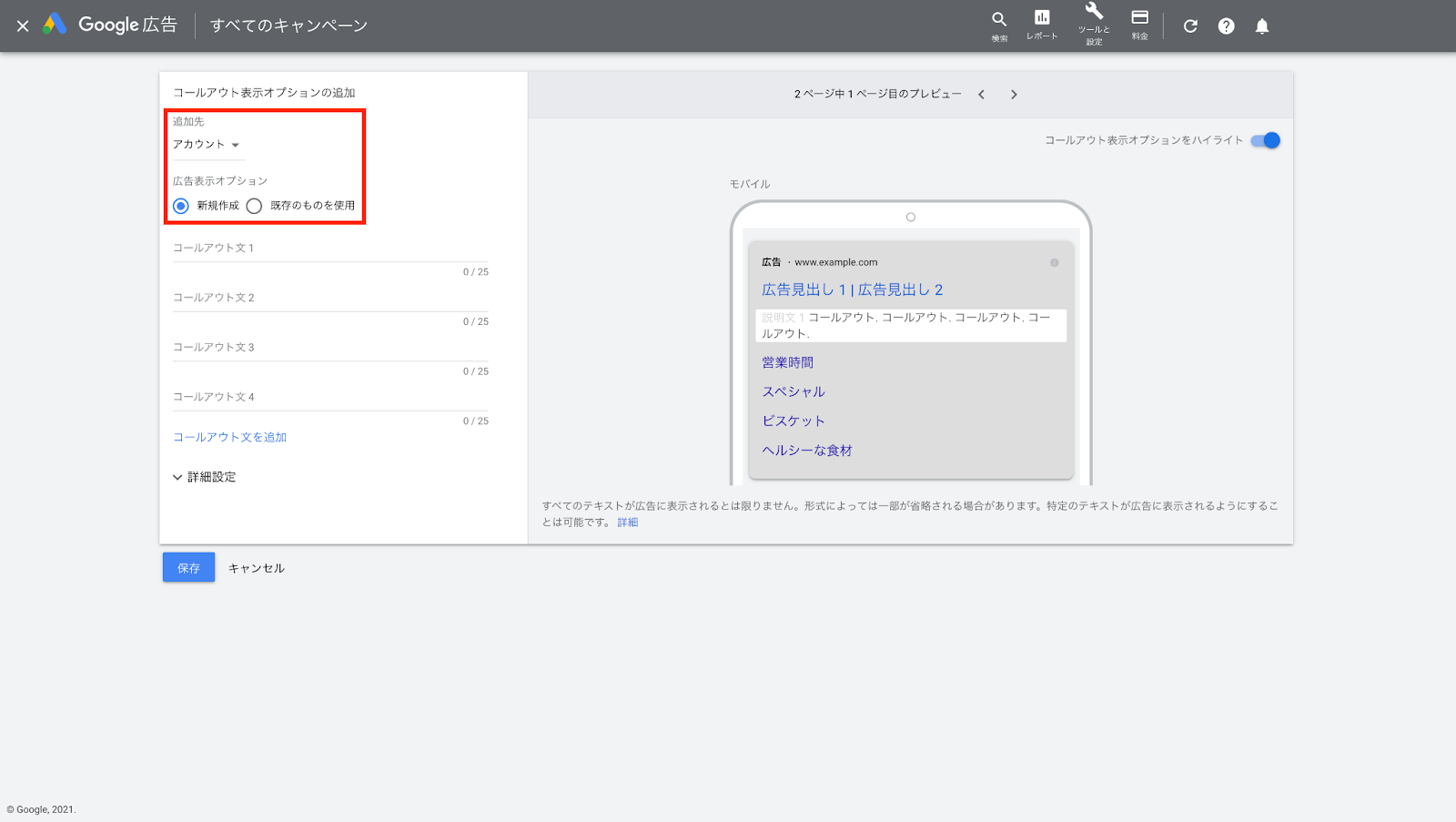Click the スペシャル sitelink in preview
This screenshot has width=1456, height=822.
click(794, 391)
